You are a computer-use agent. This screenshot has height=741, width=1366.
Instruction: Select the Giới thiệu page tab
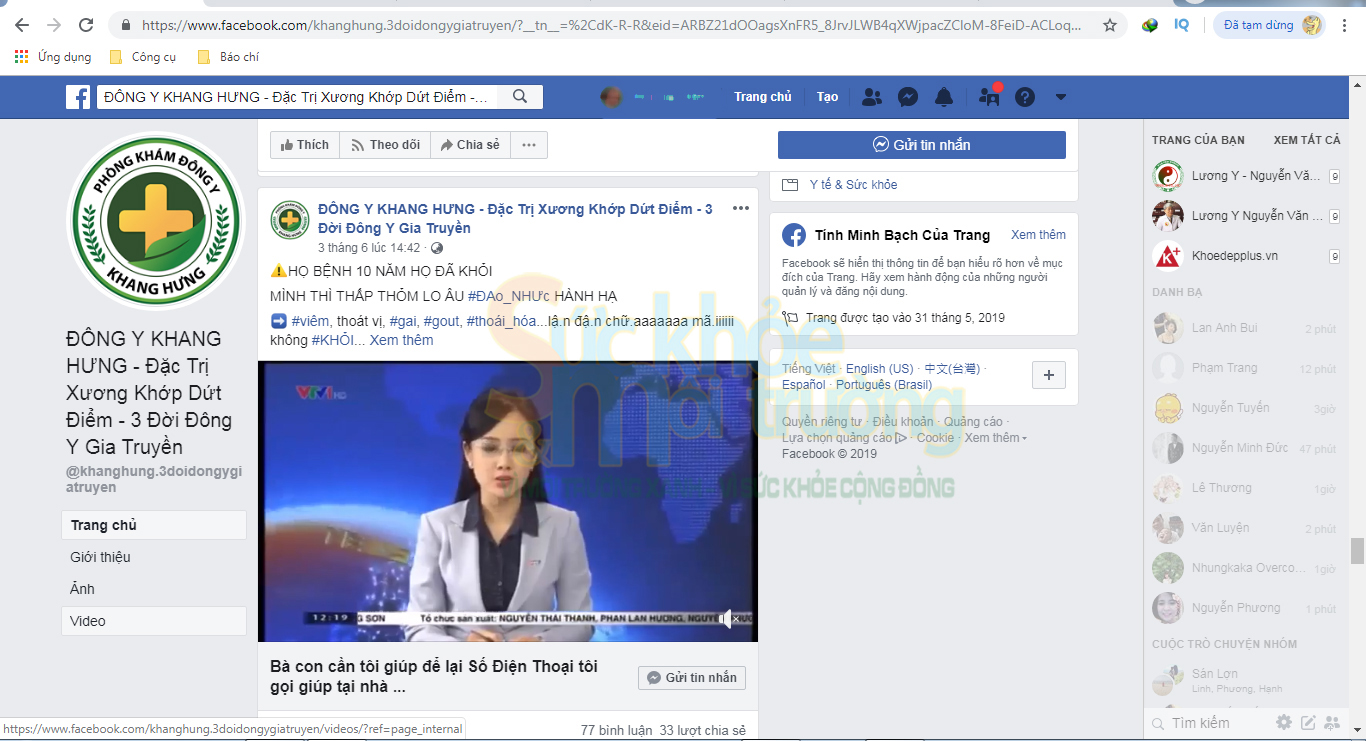click(100, 557)
